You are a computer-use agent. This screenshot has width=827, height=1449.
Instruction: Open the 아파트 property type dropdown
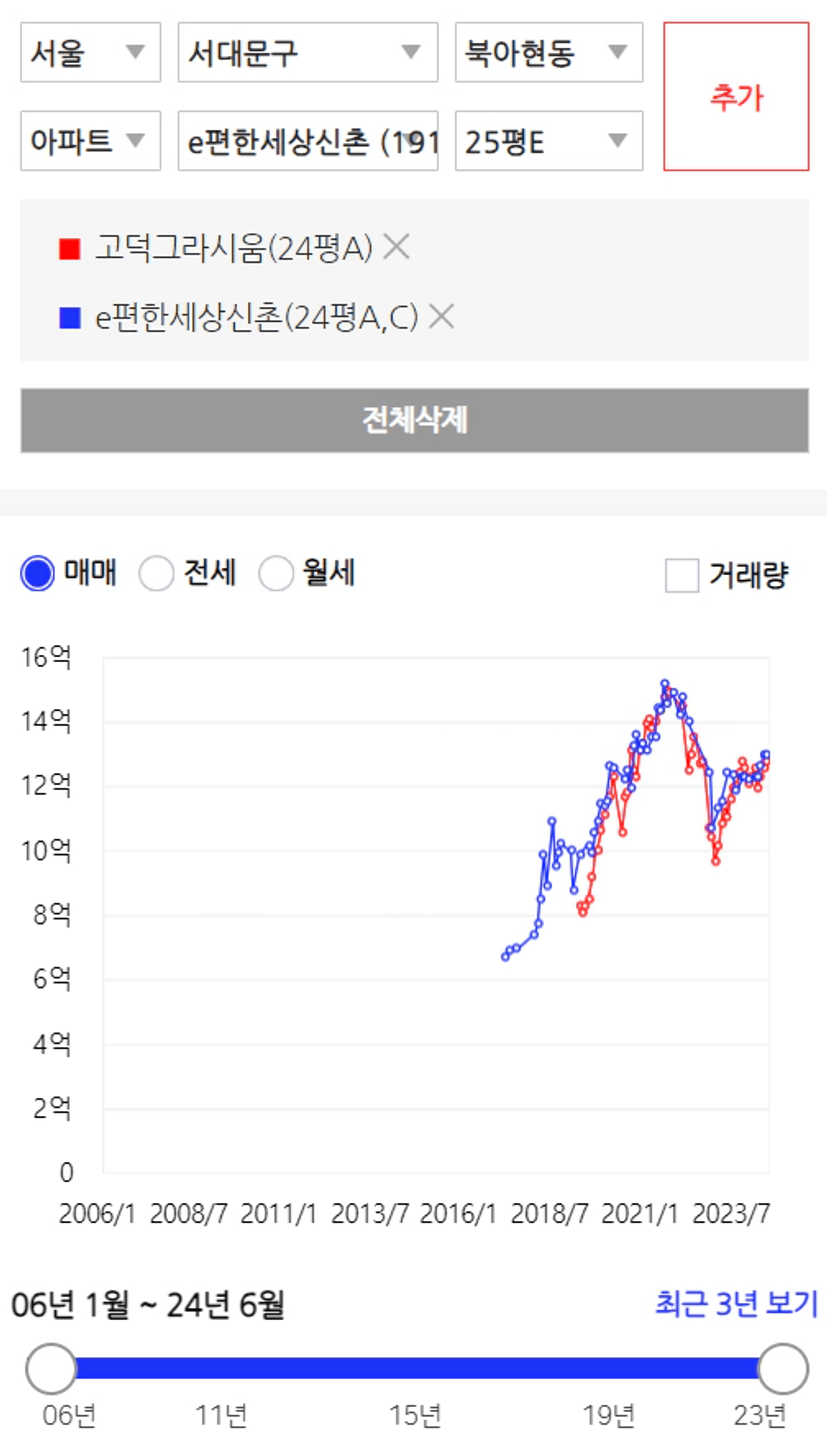[x=90, y=141]
